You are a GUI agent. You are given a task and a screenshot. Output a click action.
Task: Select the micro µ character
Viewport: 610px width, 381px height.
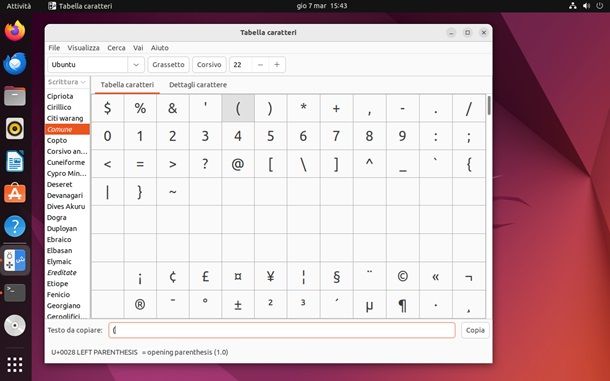coord(369,304)
